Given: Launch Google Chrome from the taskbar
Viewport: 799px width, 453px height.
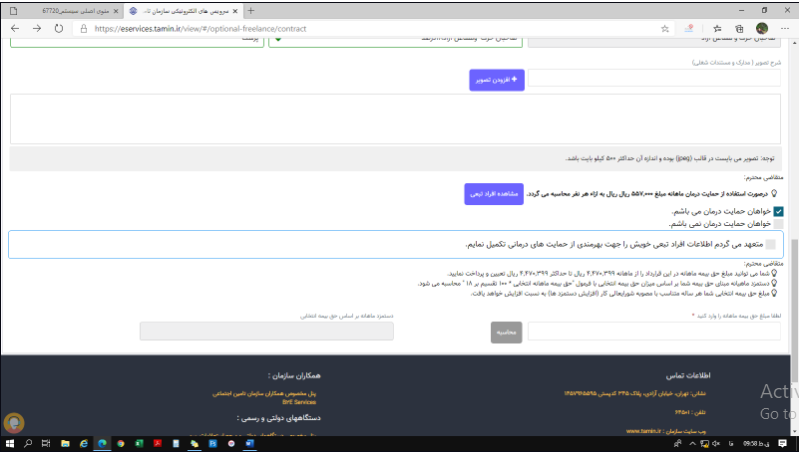Looking at the screenshot, I should [x=120, y=444].
